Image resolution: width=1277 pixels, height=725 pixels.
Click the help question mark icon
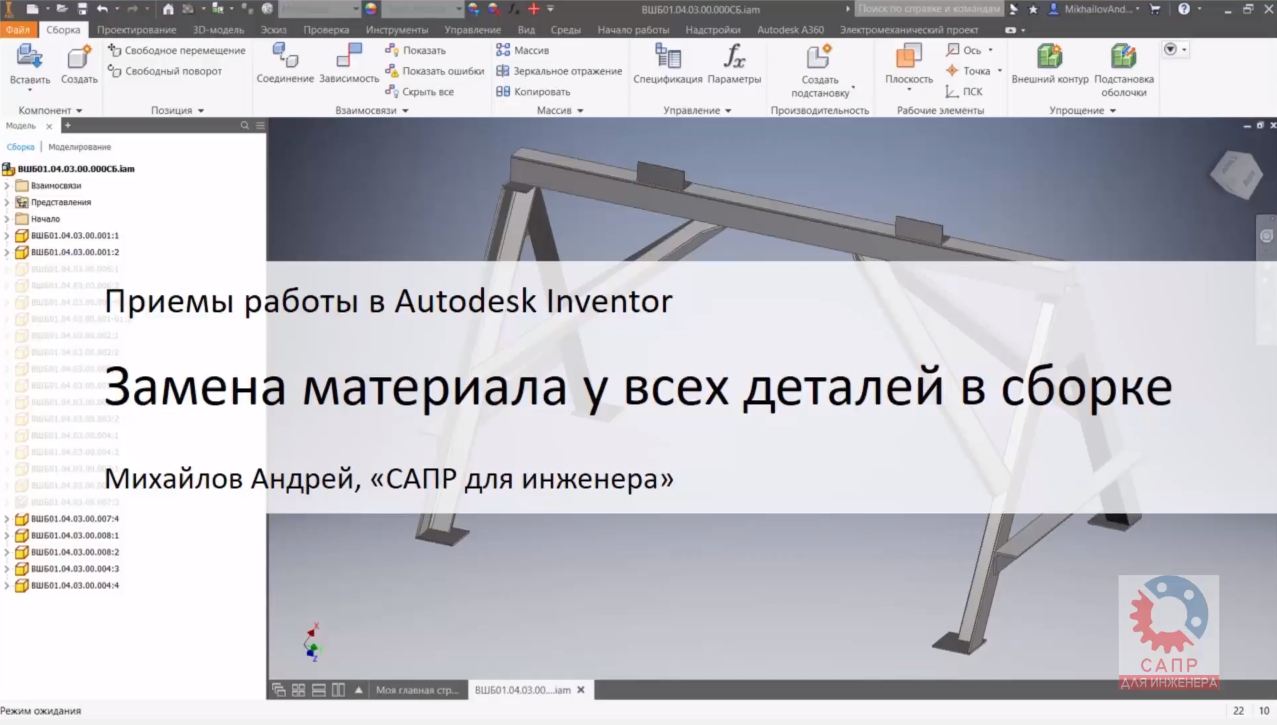[x=1184, y=9]
